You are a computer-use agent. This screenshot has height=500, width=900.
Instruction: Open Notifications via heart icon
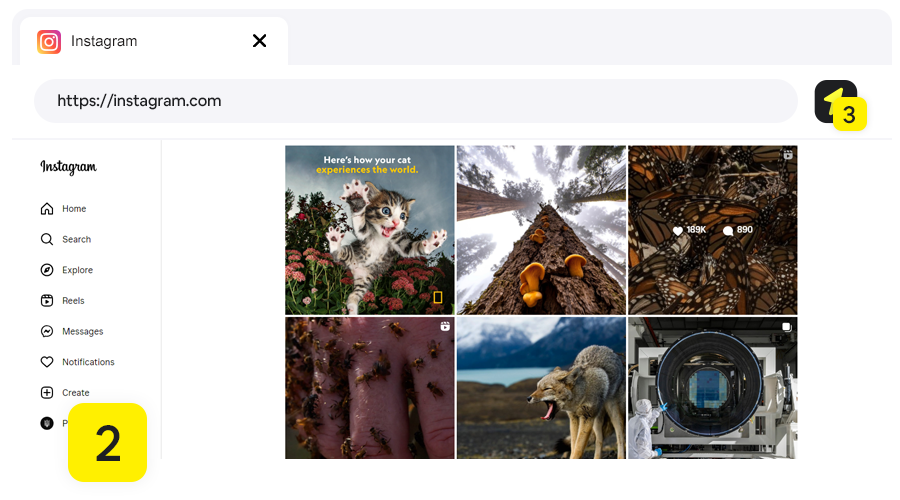[47, 362]
